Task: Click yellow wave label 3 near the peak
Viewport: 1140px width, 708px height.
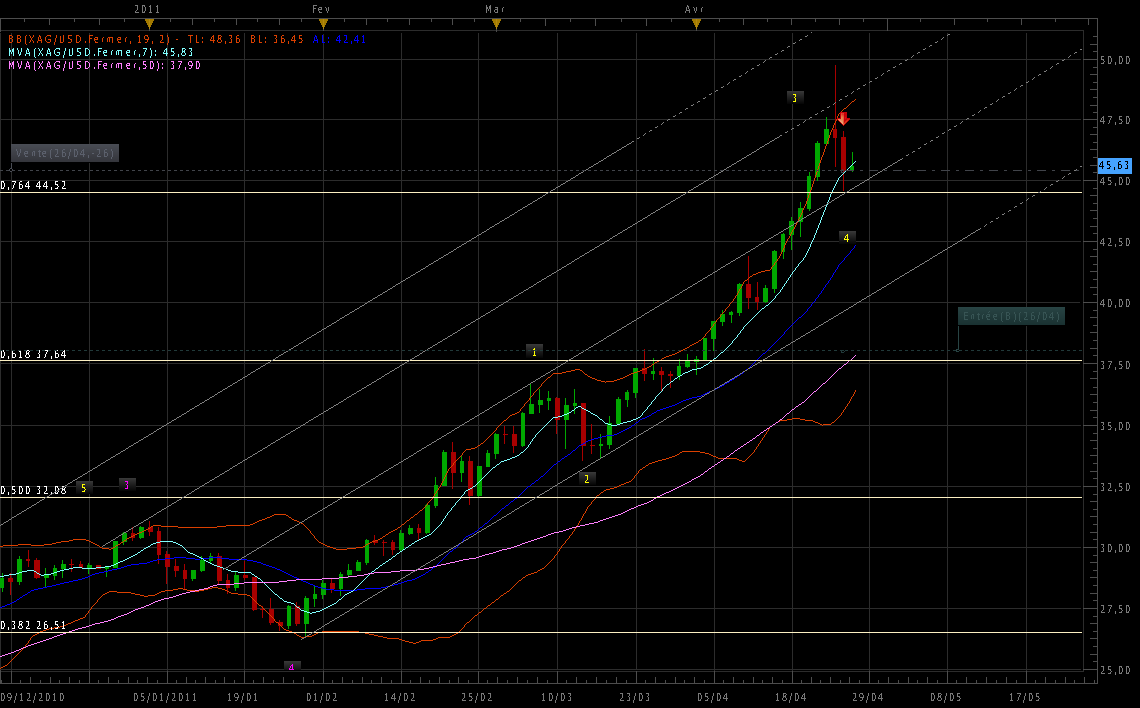Action: tap(794, 98)
